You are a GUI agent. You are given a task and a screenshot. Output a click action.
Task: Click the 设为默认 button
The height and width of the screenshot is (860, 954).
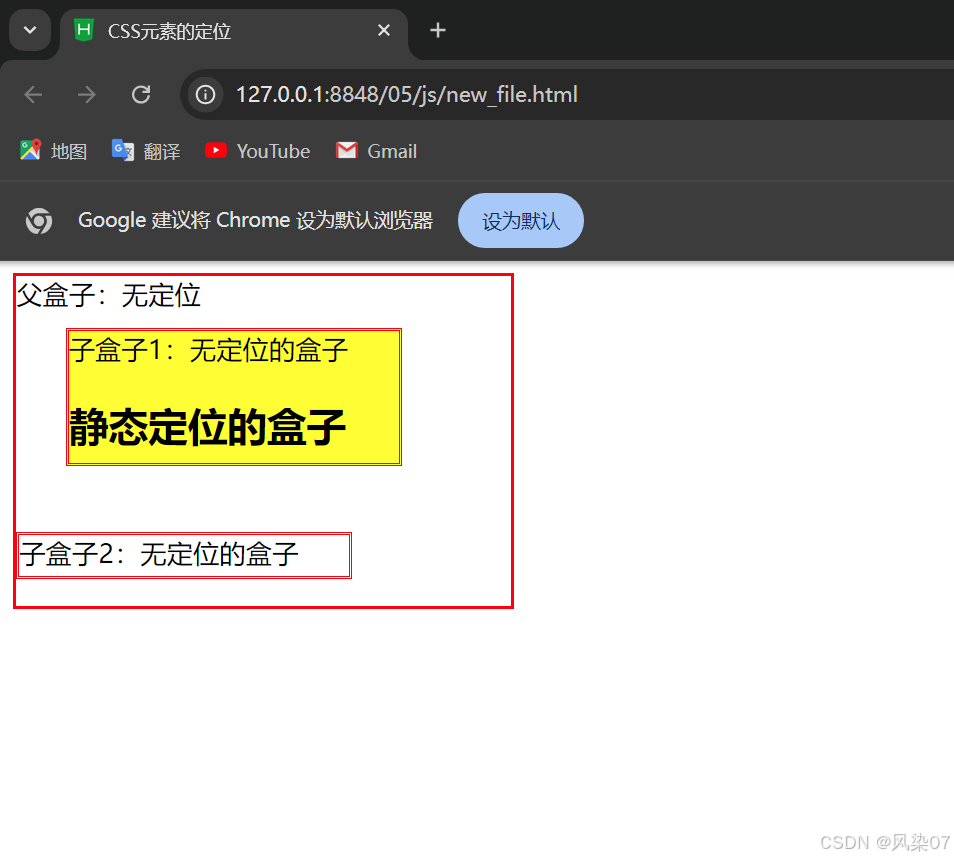[521, 221]
